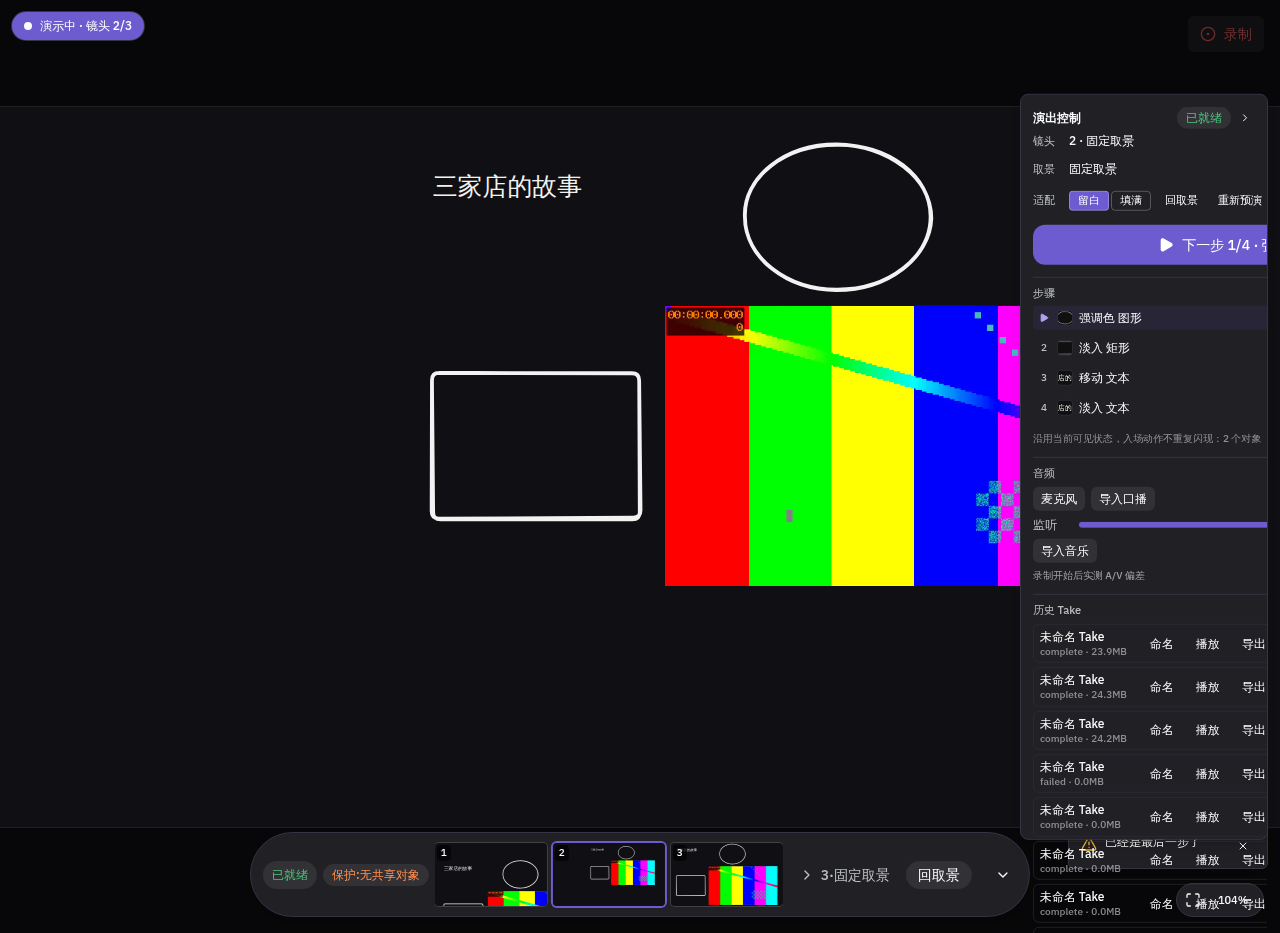The image size is (1280, 933).
Task: Play the 24.3MB take
Action: [1208, 687]
